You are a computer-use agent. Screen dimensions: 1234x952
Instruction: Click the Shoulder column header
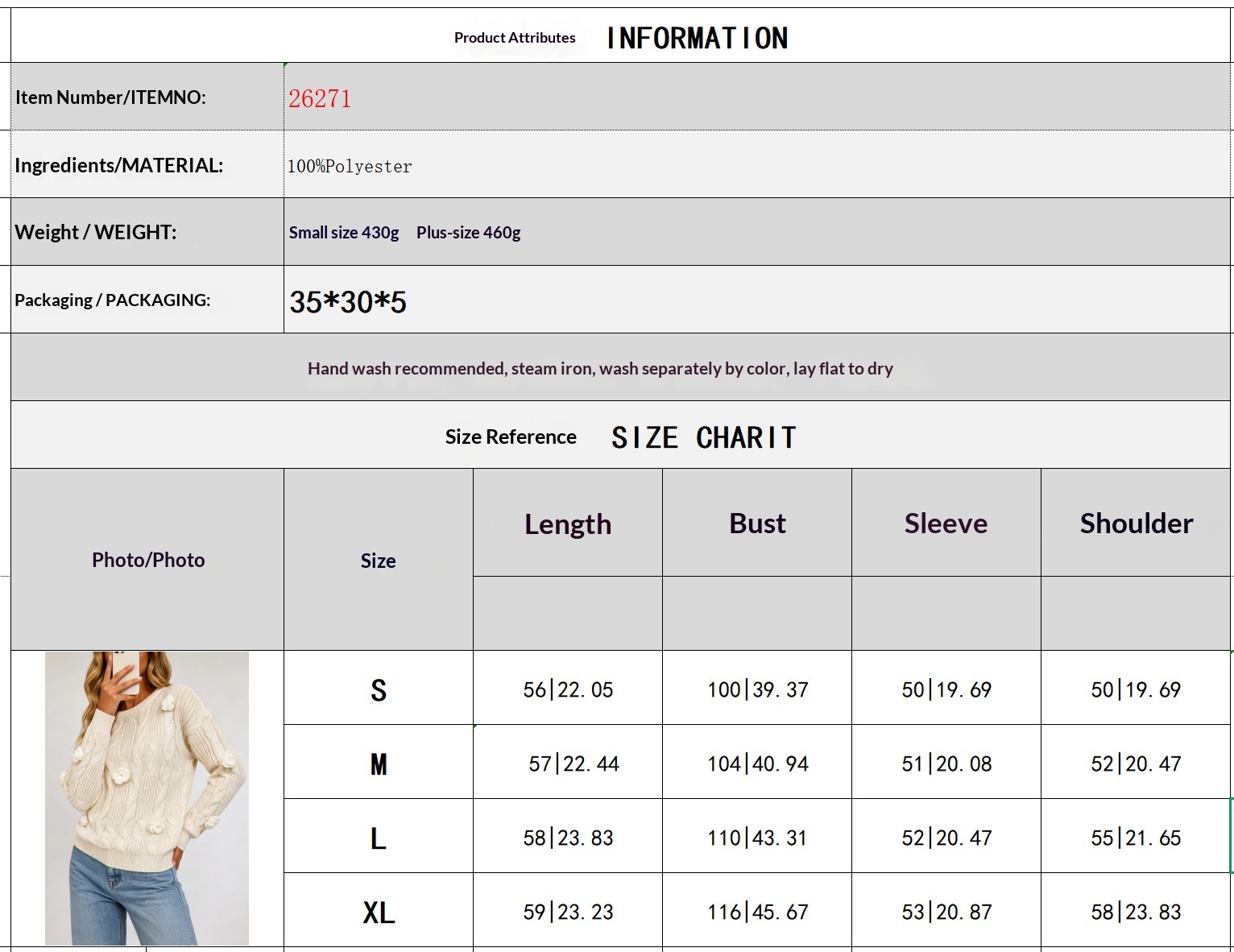1136,523
